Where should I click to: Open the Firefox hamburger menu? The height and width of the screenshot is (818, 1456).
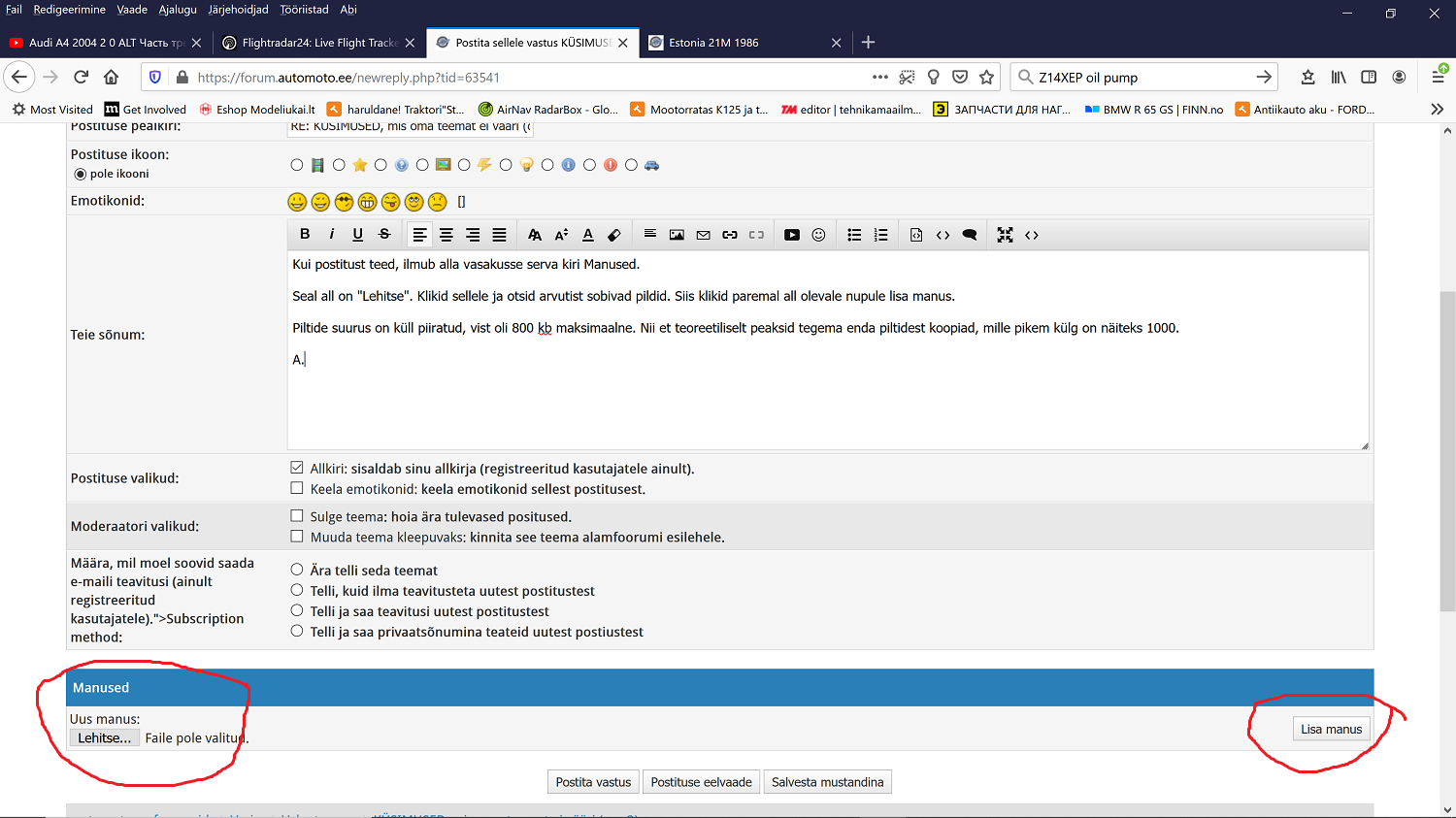tap(1438, 77)
